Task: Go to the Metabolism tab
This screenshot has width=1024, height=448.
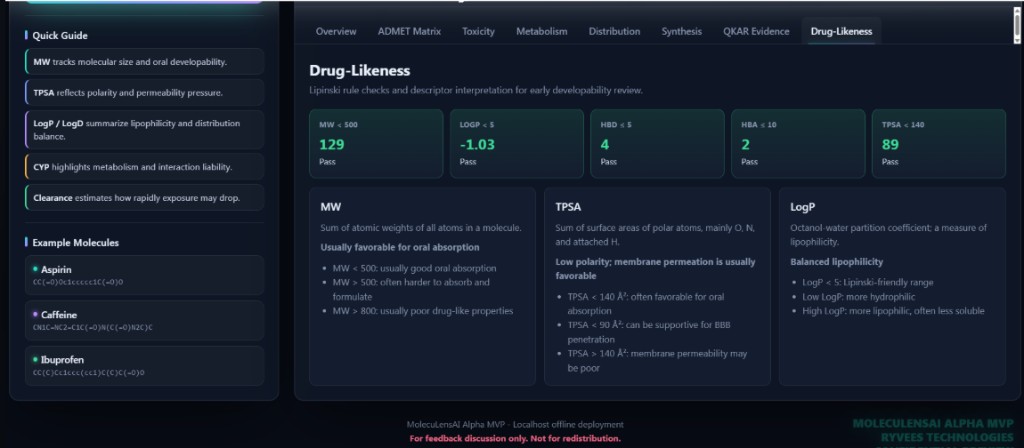Action: [541, 31]
